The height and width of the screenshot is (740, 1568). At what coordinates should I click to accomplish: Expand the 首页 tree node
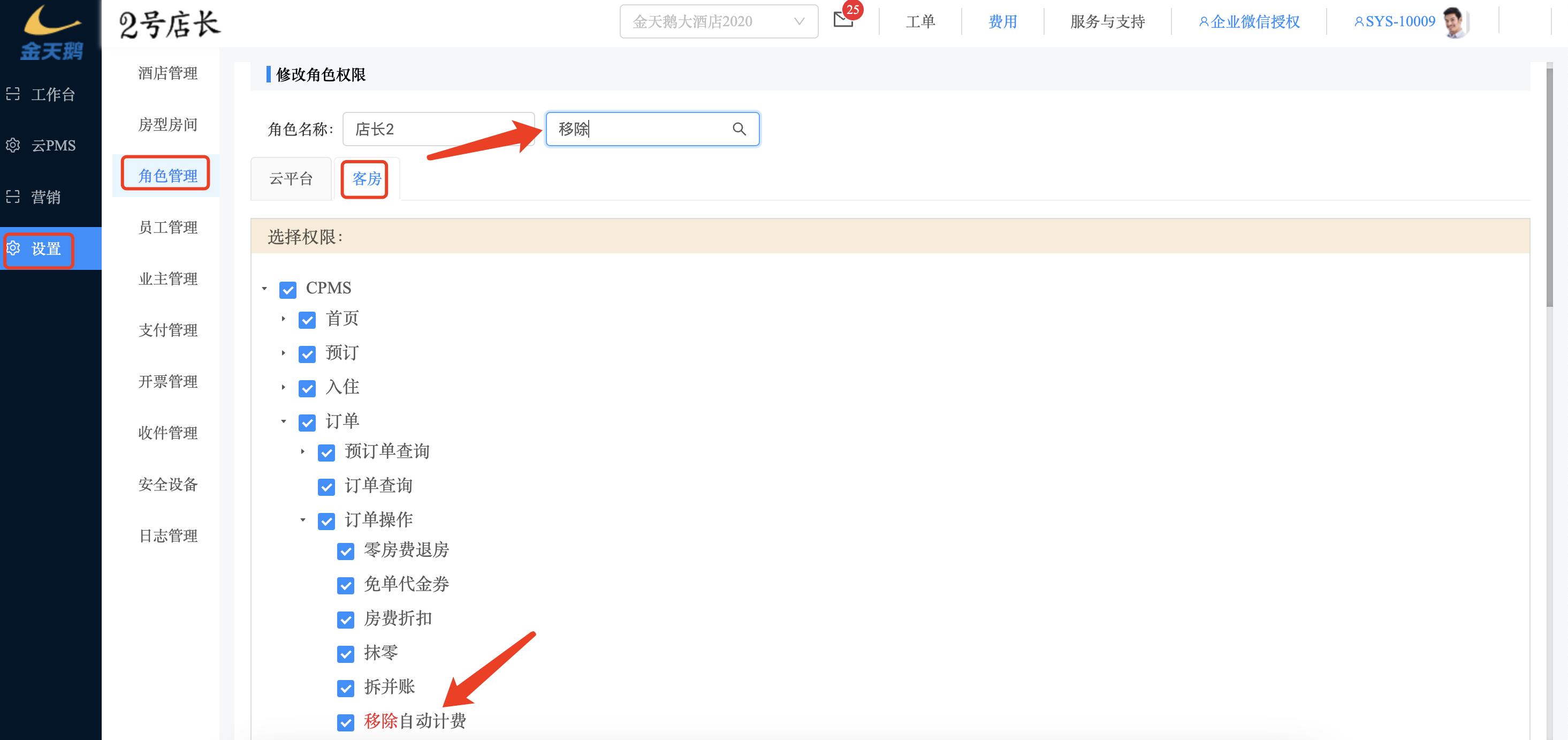point(283,319)
